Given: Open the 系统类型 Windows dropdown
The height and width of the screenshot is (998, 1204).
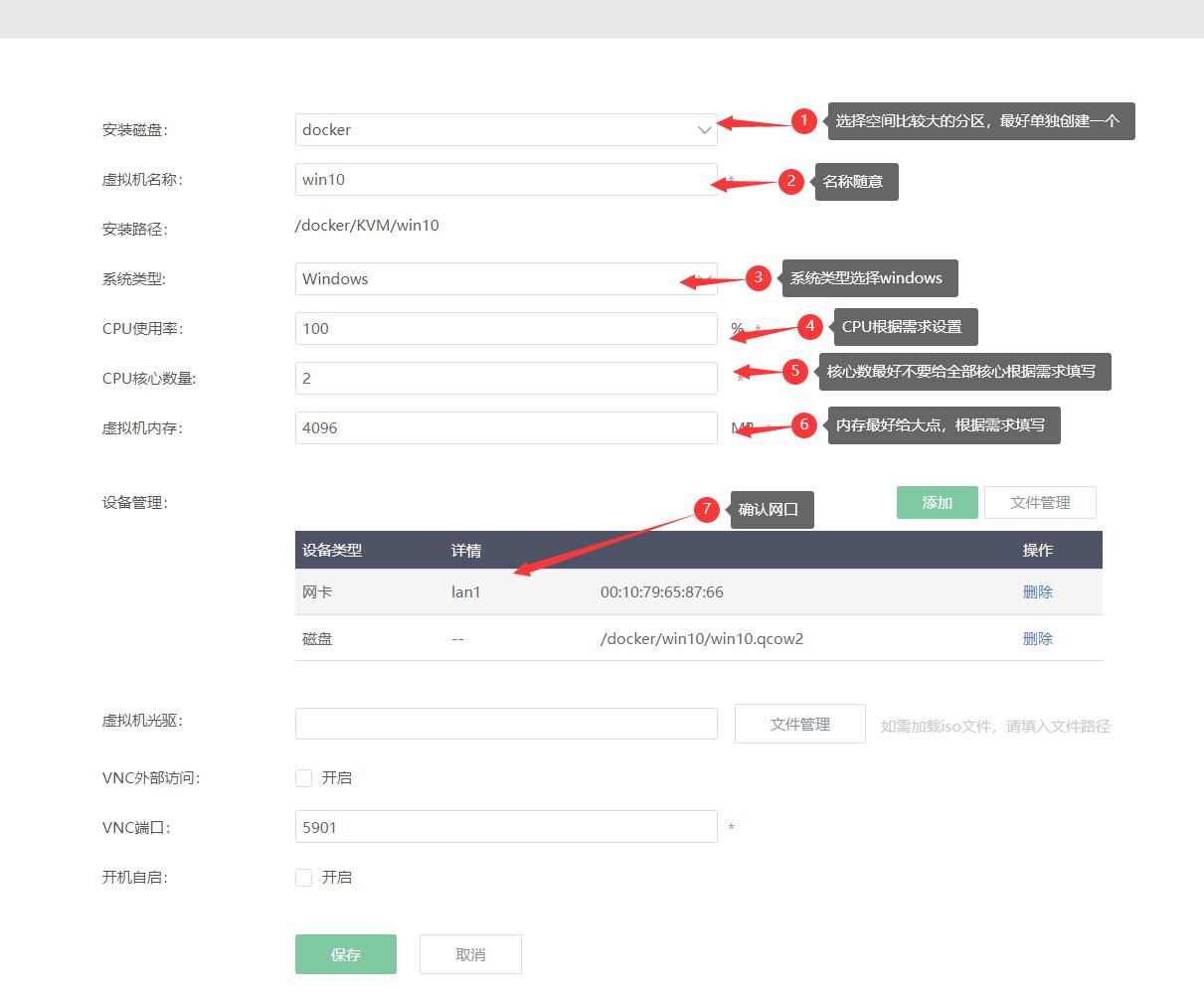Looking at the screenshot, I should [506, 278].
